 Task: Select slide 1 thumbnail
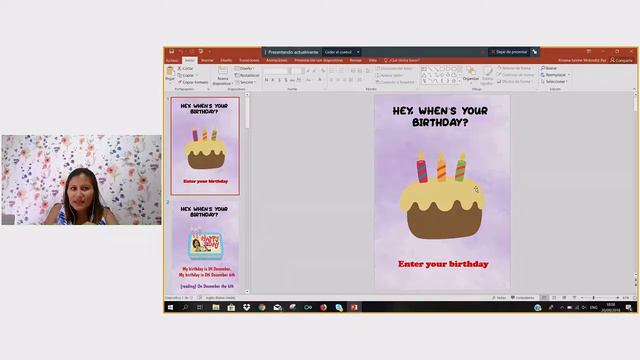point(205,146)
